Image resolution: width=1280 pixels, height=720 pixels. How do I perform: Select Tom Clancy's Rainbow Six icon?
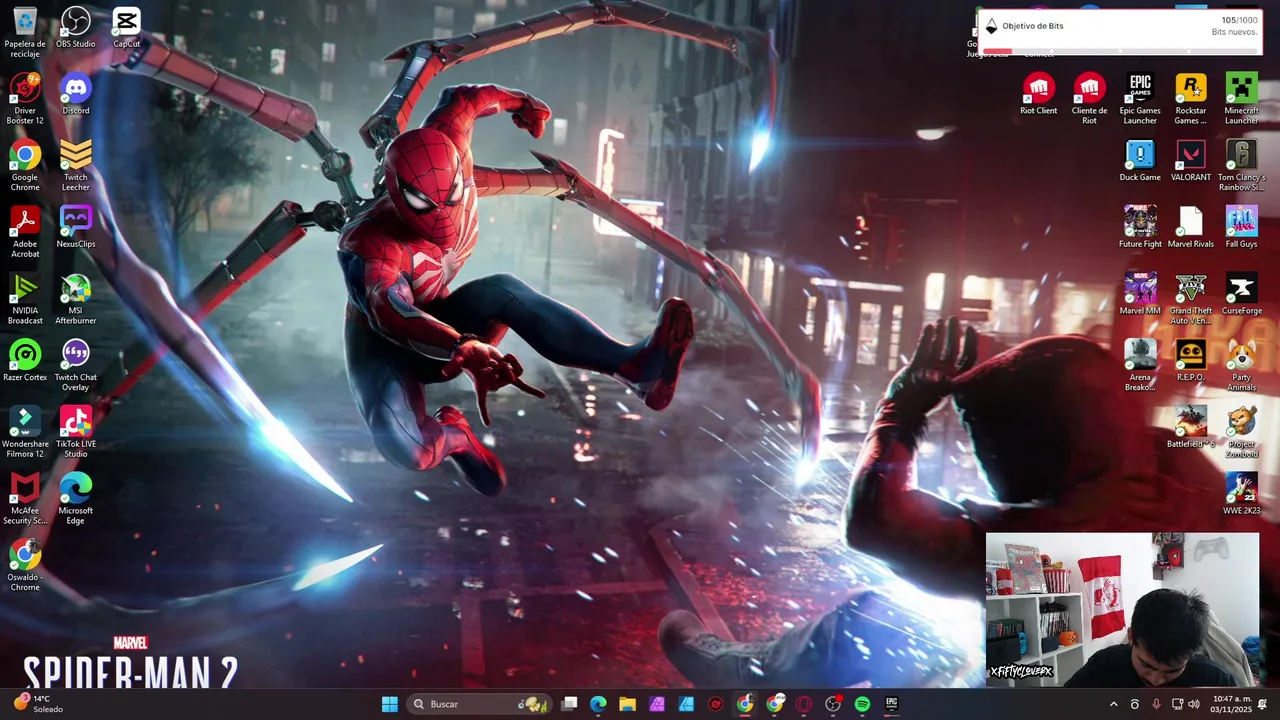[x=1241, y=166]
